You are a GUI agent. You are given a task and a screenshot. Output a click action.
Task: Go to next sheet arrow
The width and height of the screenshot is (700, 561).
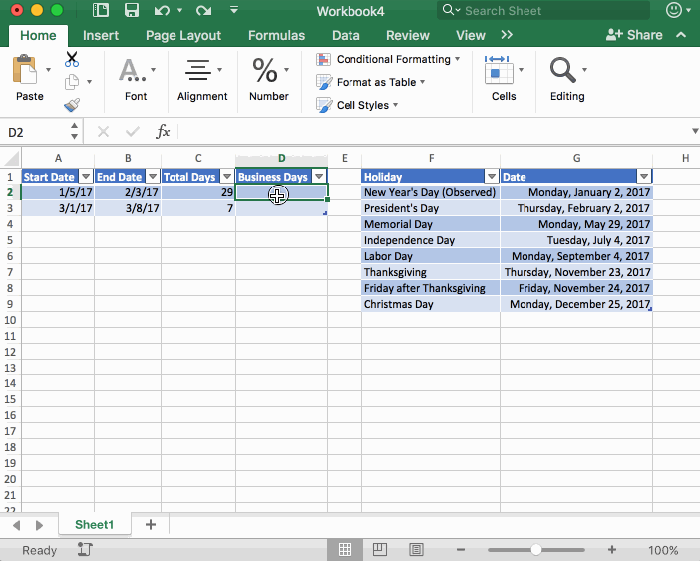coord(39,525)
